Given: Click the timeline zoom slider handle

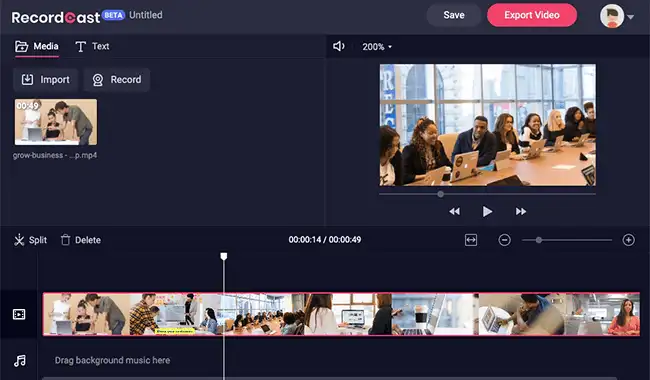Looking at the screenshot, I should (x=538, y=240).
